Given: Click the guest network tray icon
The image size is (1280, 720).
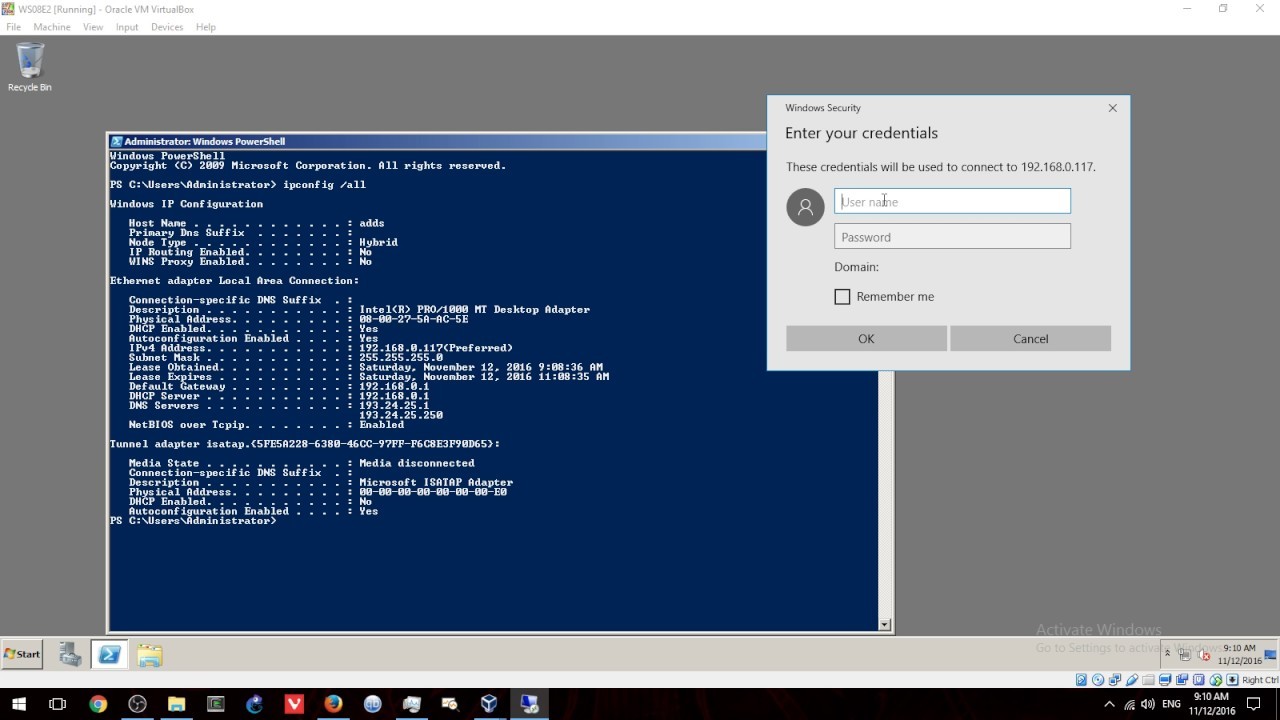Looking at the screenshot, I should click(1185, 654).
